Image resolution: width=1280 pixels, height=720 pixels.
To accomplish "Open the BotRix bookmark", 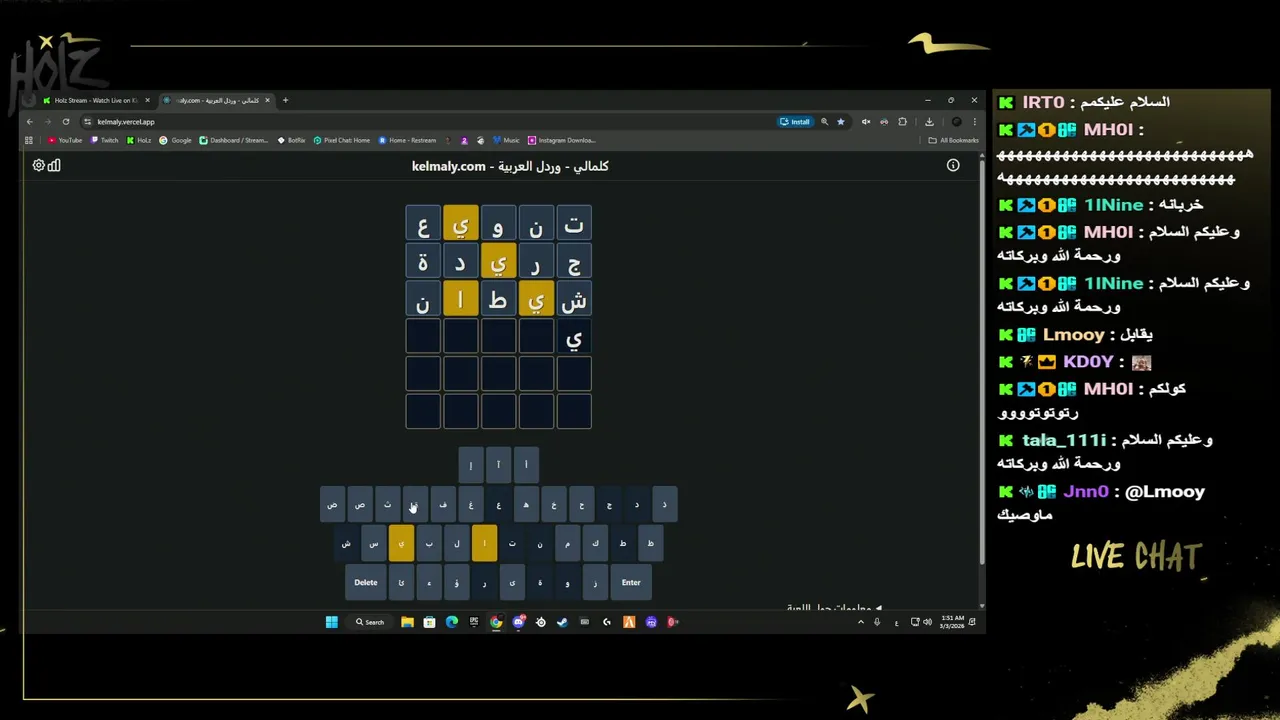I will [x=291, y=140].
